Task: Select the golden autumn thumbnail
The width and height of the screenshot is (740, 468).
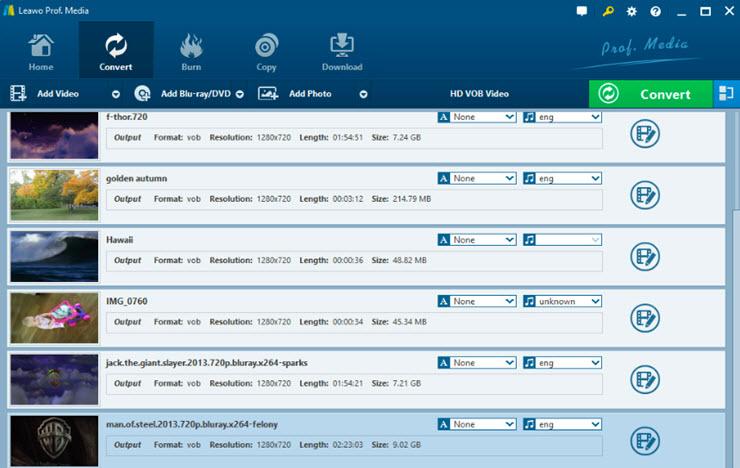Action: coord(54,195)
